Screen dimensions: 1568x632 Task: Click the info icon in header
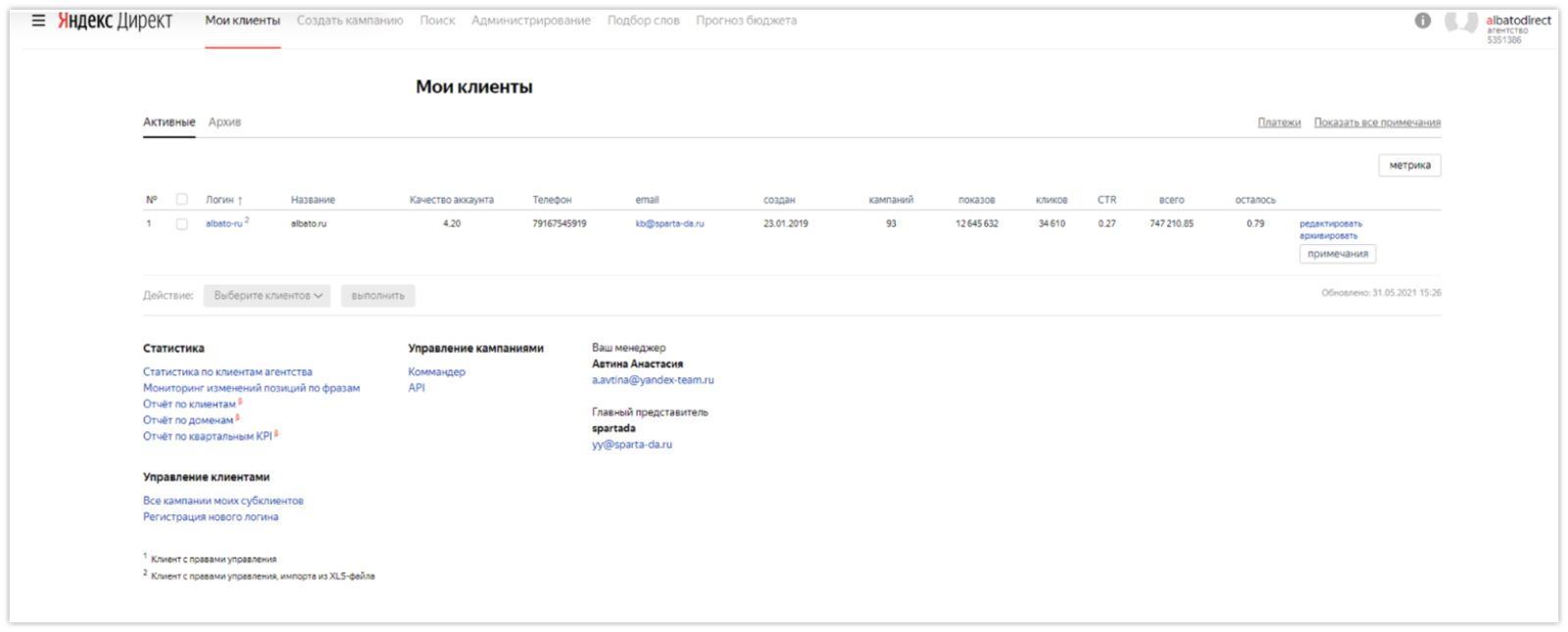click(x=1422, y=21)
